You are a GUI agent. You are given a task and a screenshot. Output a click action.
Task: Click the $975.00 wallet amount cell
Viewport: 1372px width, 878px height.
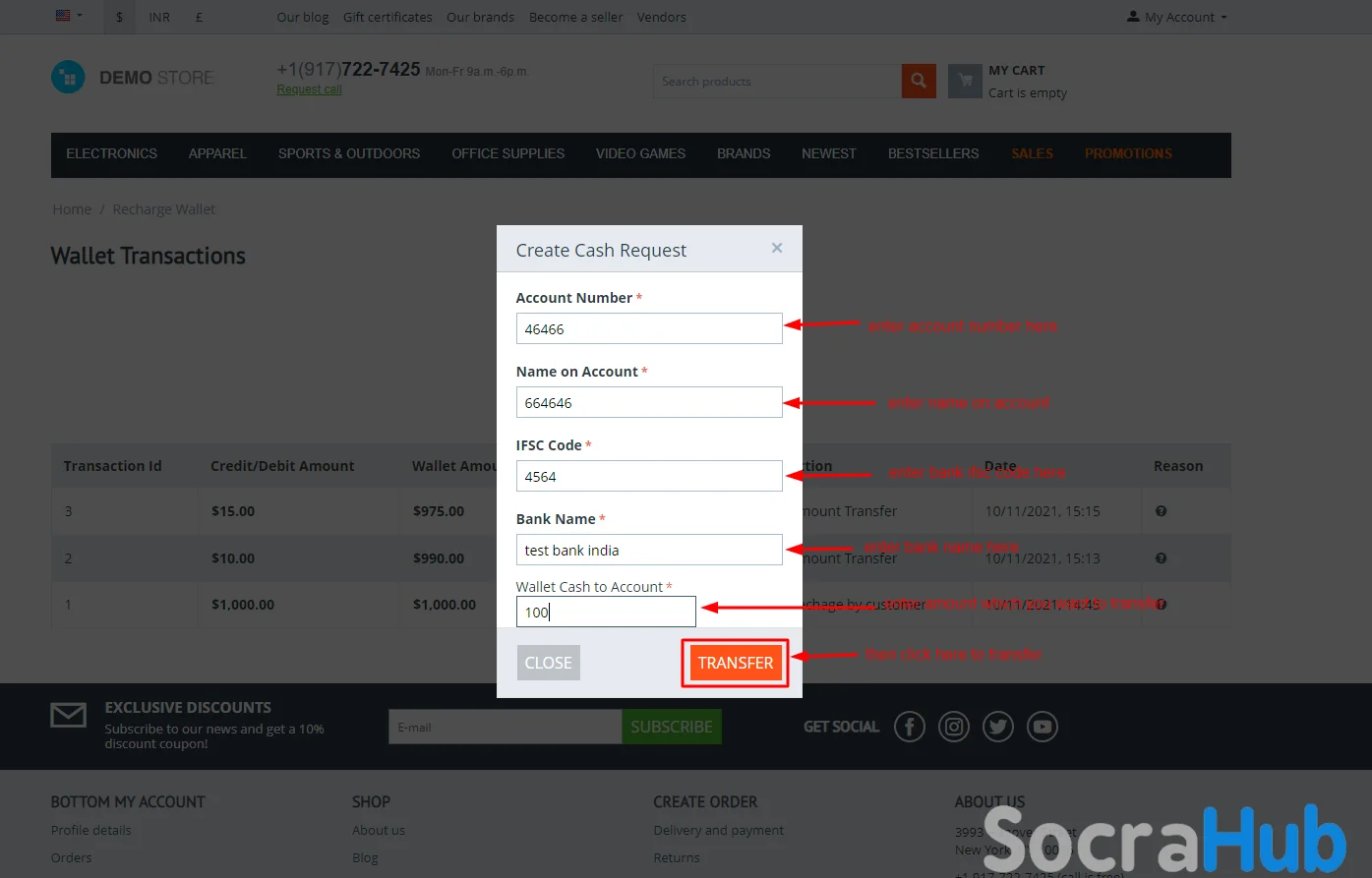[439, 511]
